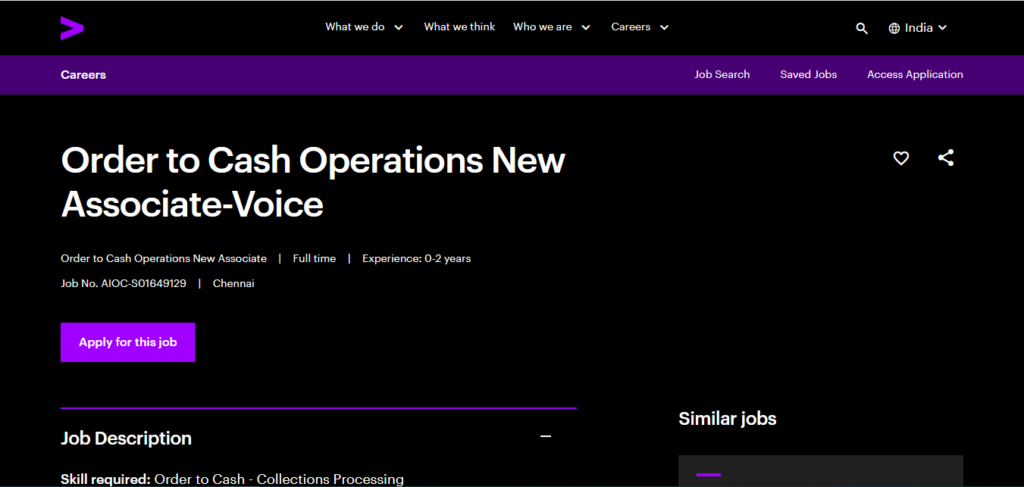Share this job via the share icon
Viewport: 1024px width, 487px height.
pos(946,158)
